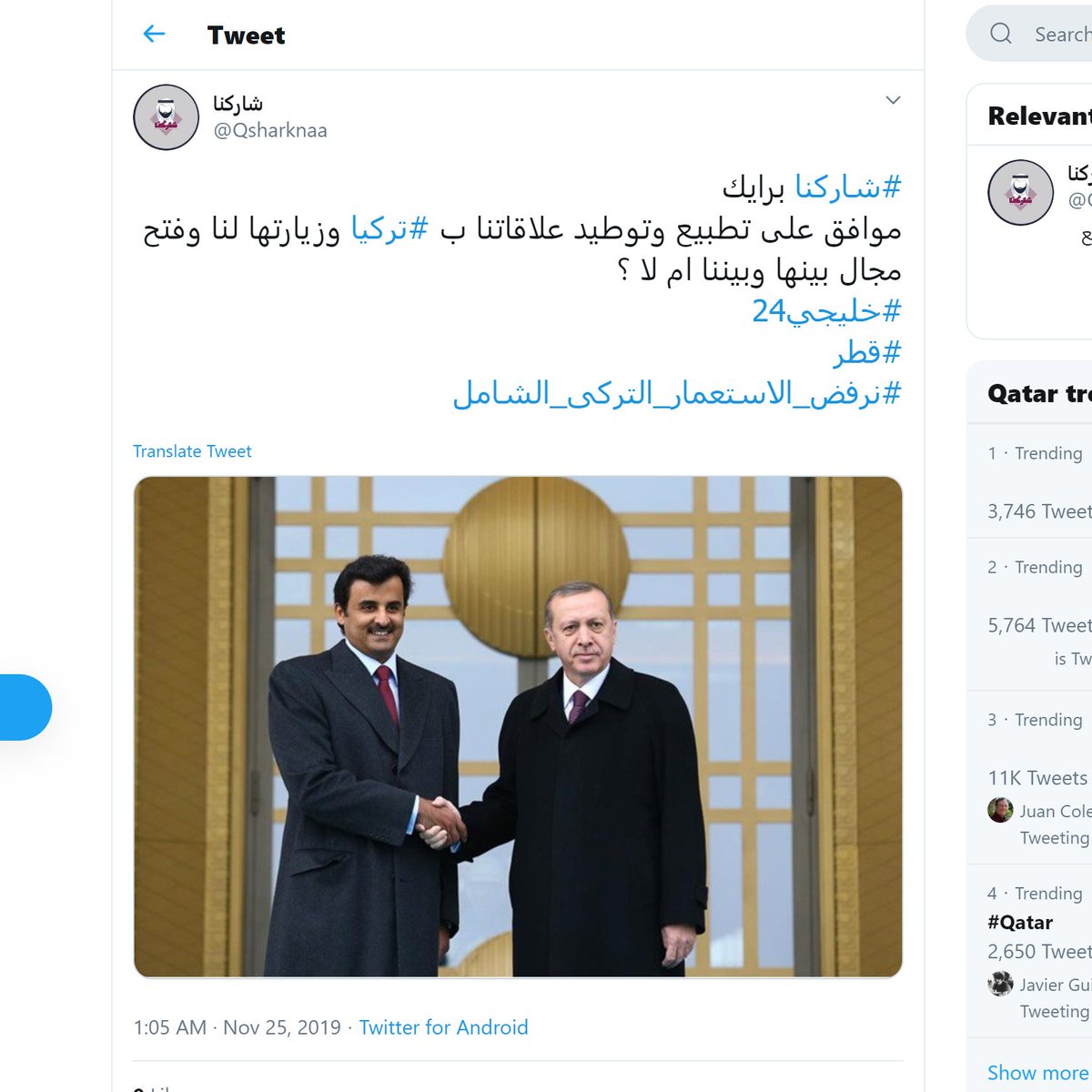This screenshot has height=1092, width=1092.
Task: Click Javier's small avatar under #Qatar
Action: pos(1000,984)
